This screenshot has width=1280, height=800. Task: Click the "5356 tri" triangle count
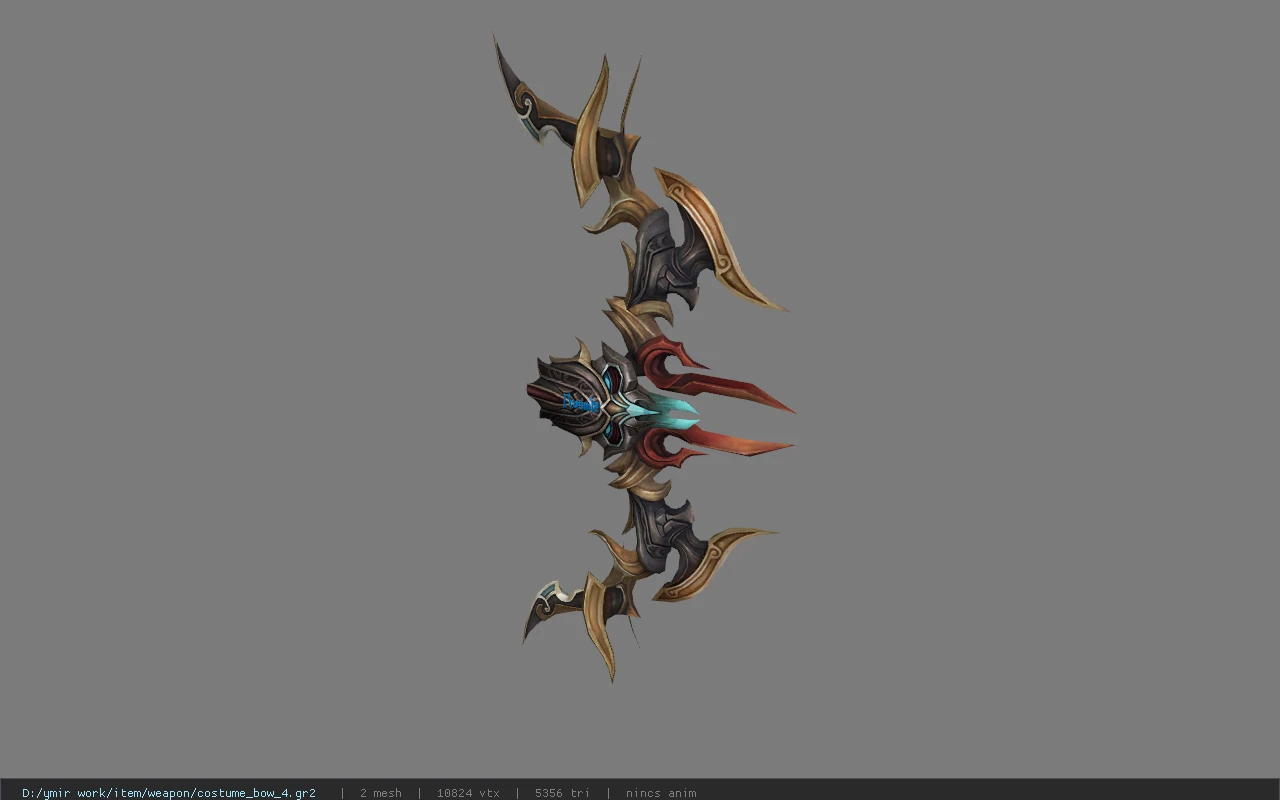coord(562,793)
